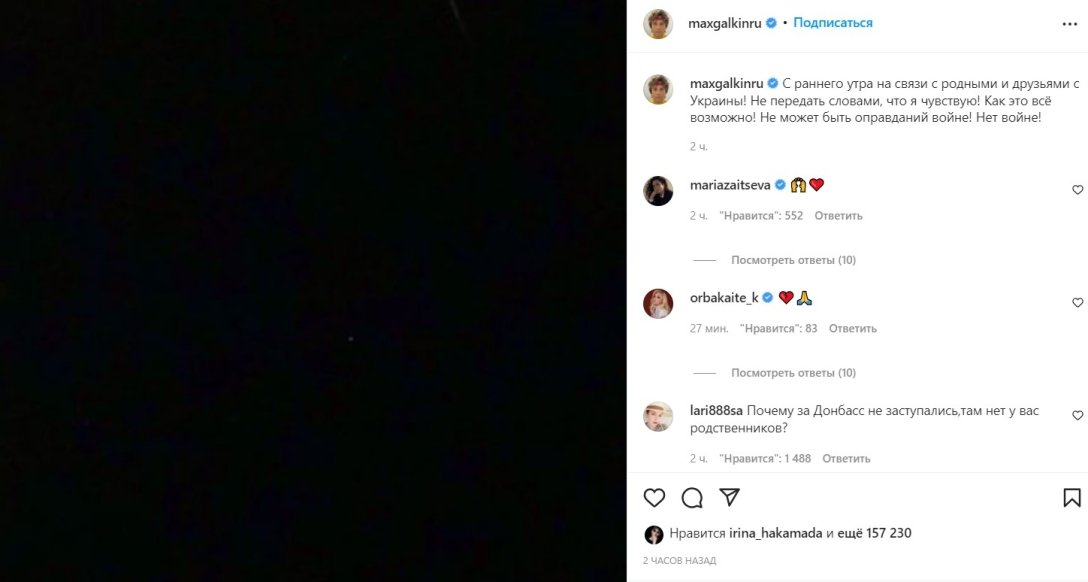Viewport: 1088px width, 582px height.
Task: Reply to orbakaite_k's comment via Ответить
Action: [853, 328]
